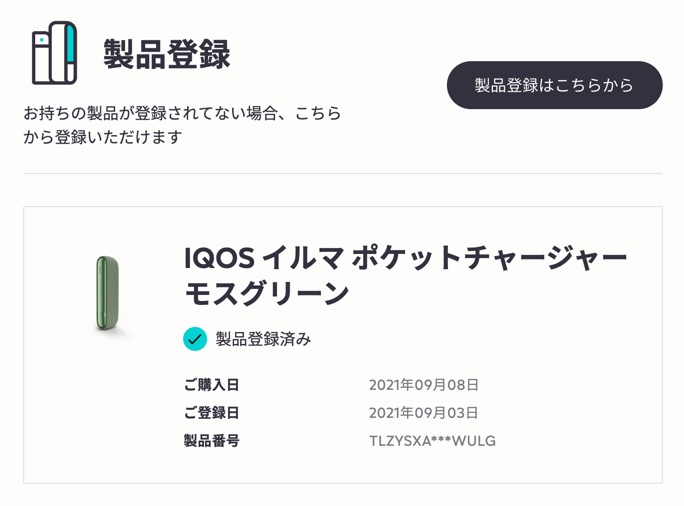Click the product registration device icon
684x506 pixels.
click(54, 53)
